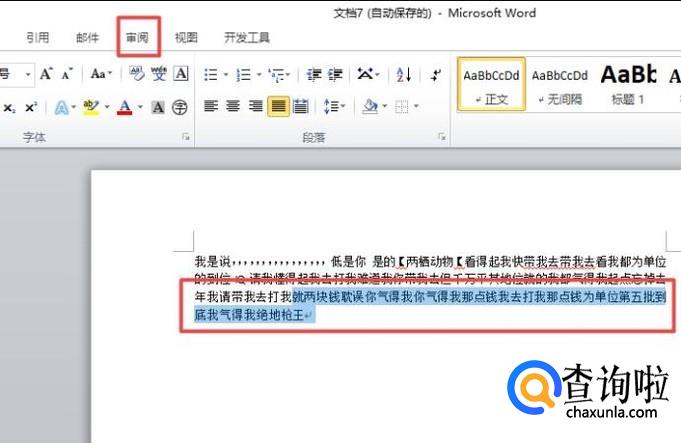Open highlight color dropdown arrow
681x443 pixels.
pos(107,107)
